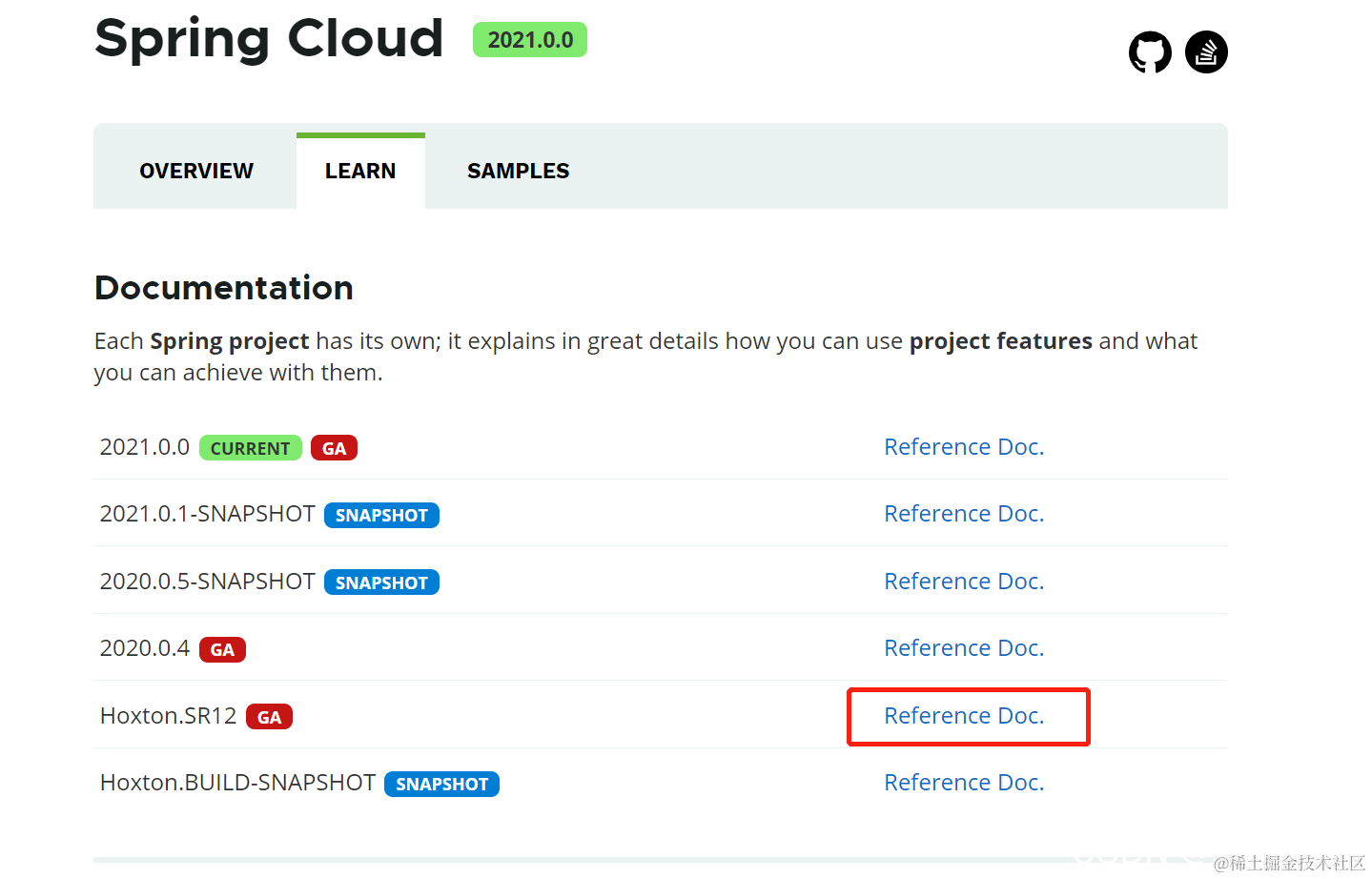
Task: Select the version text Hoxton.BUILD-SNAPSHOT
Action: 237,783
